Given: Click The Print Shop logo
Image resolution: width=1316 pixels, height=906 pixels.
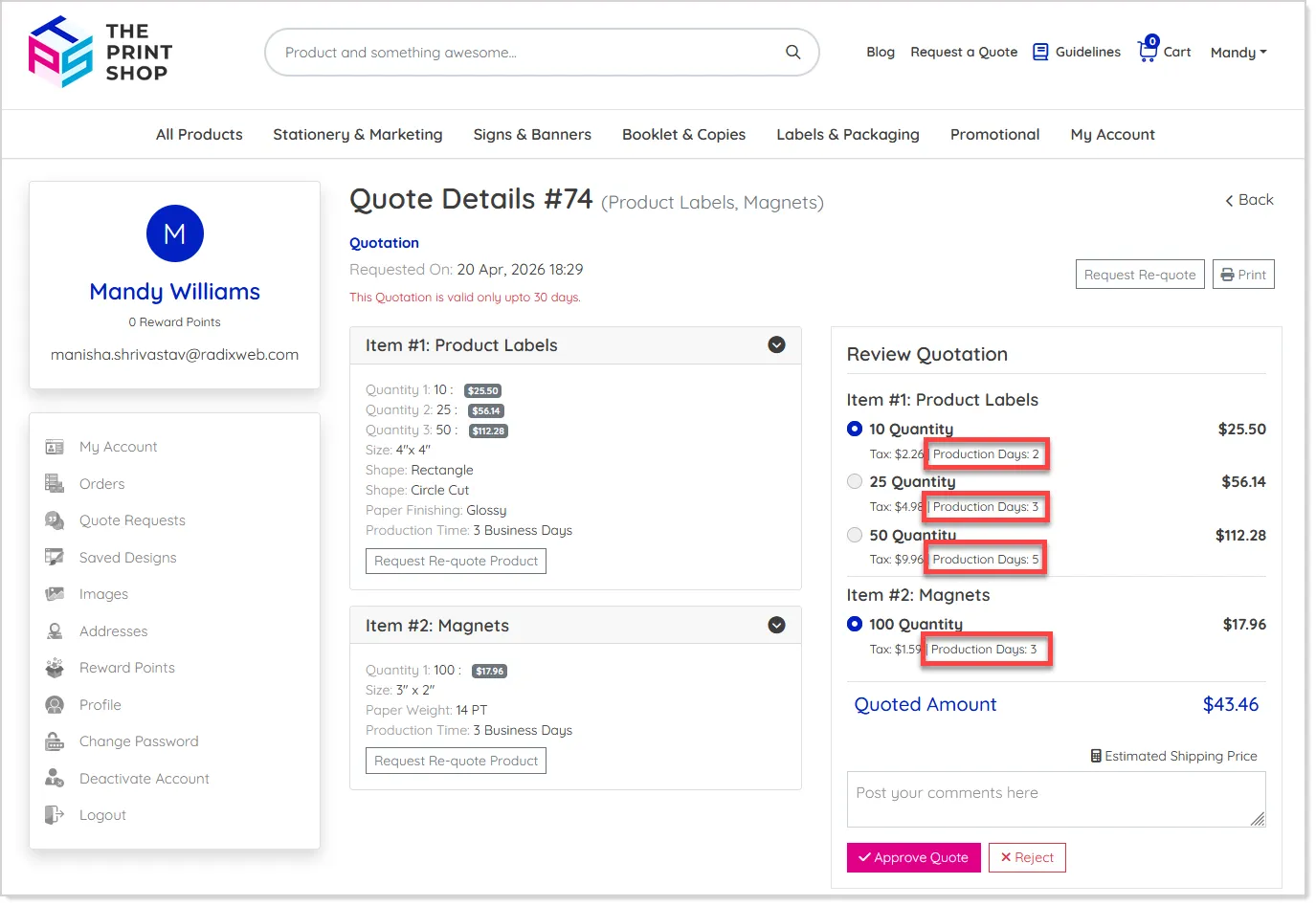Looking at the screenshot, I should [x=100, y=52].
